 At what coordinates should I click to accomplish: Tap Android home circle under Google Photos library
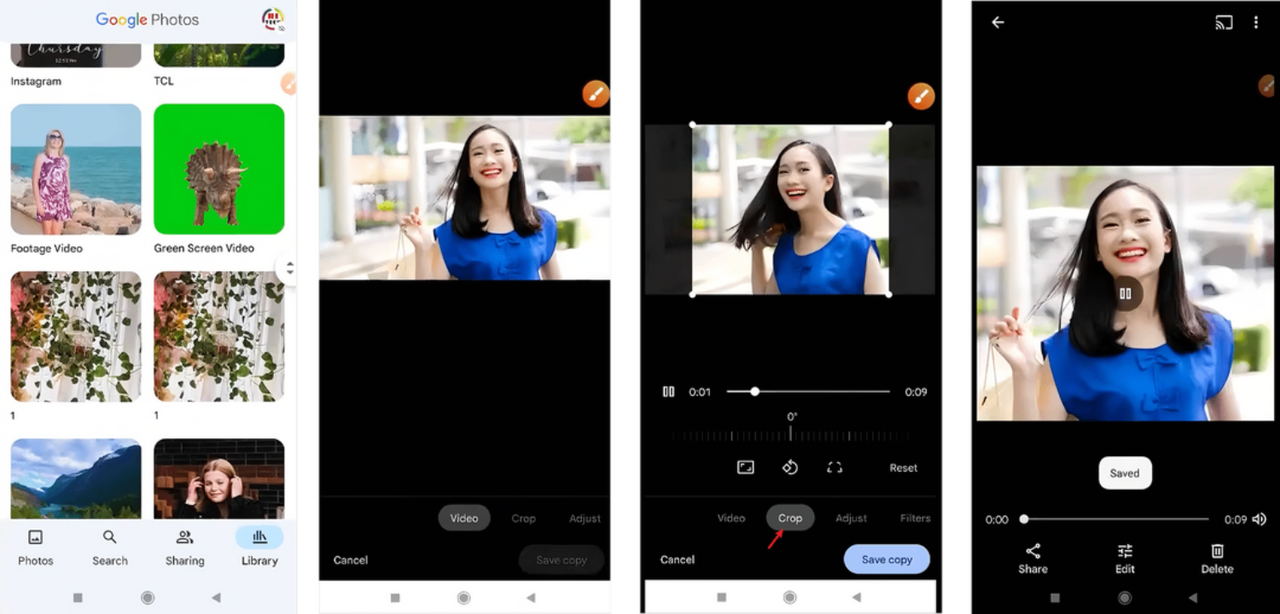[148, 597]
